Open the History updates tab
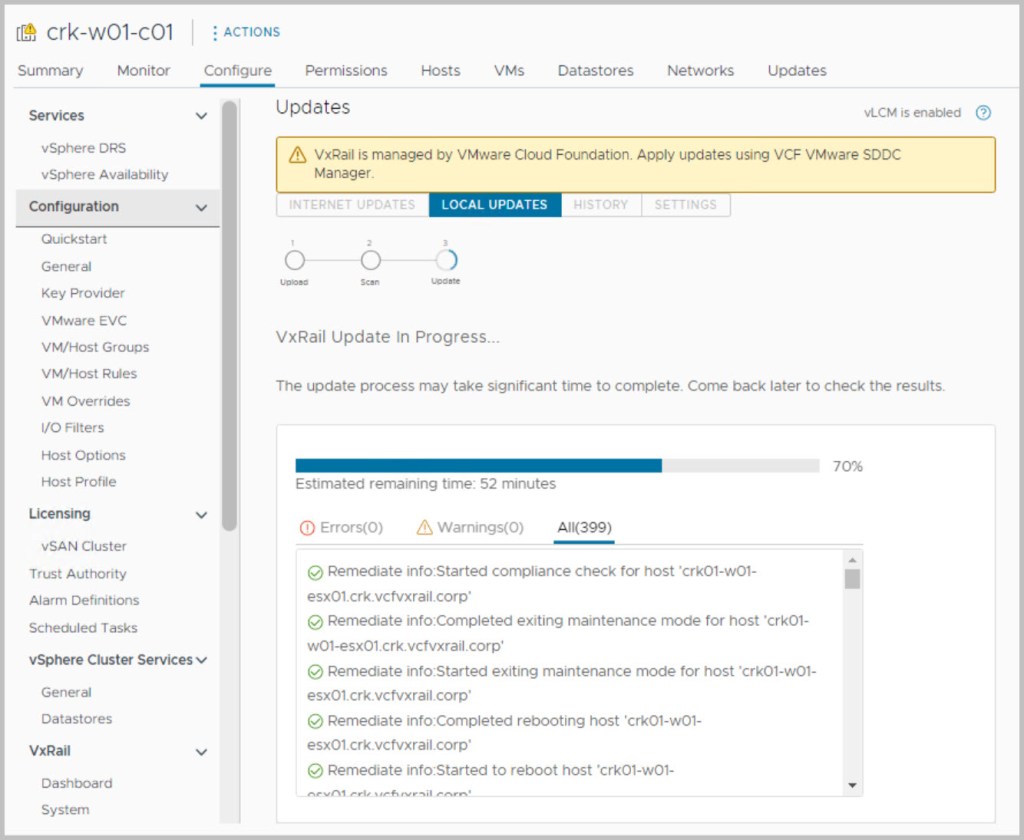 point(600,205)
